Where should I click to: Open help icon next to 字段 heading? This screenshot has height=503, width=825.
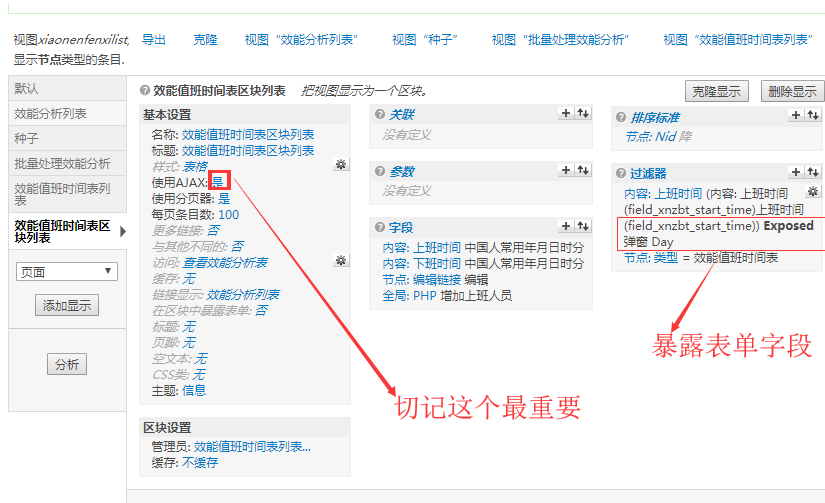378,228
